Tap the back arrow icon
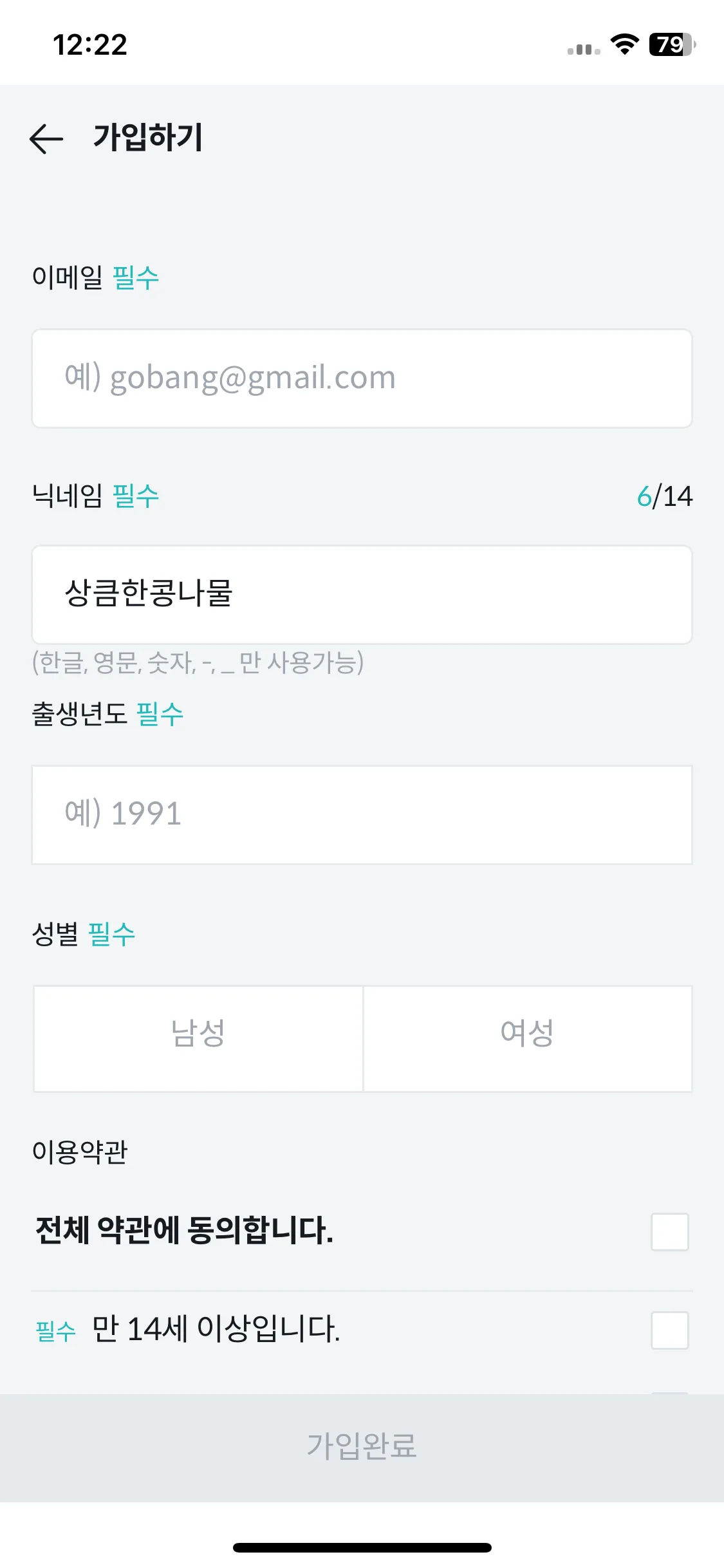The width and height of the screenshot is (724, 1568). point(46,138)
